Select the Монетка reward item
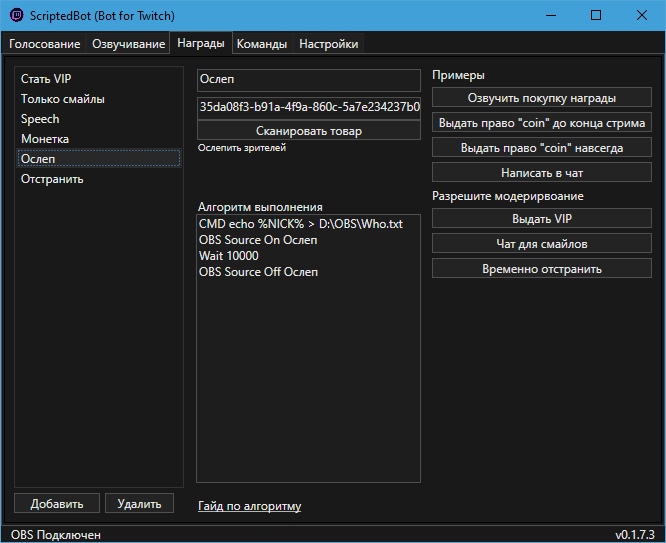This screenshot has width=666, height=543. 99,139
